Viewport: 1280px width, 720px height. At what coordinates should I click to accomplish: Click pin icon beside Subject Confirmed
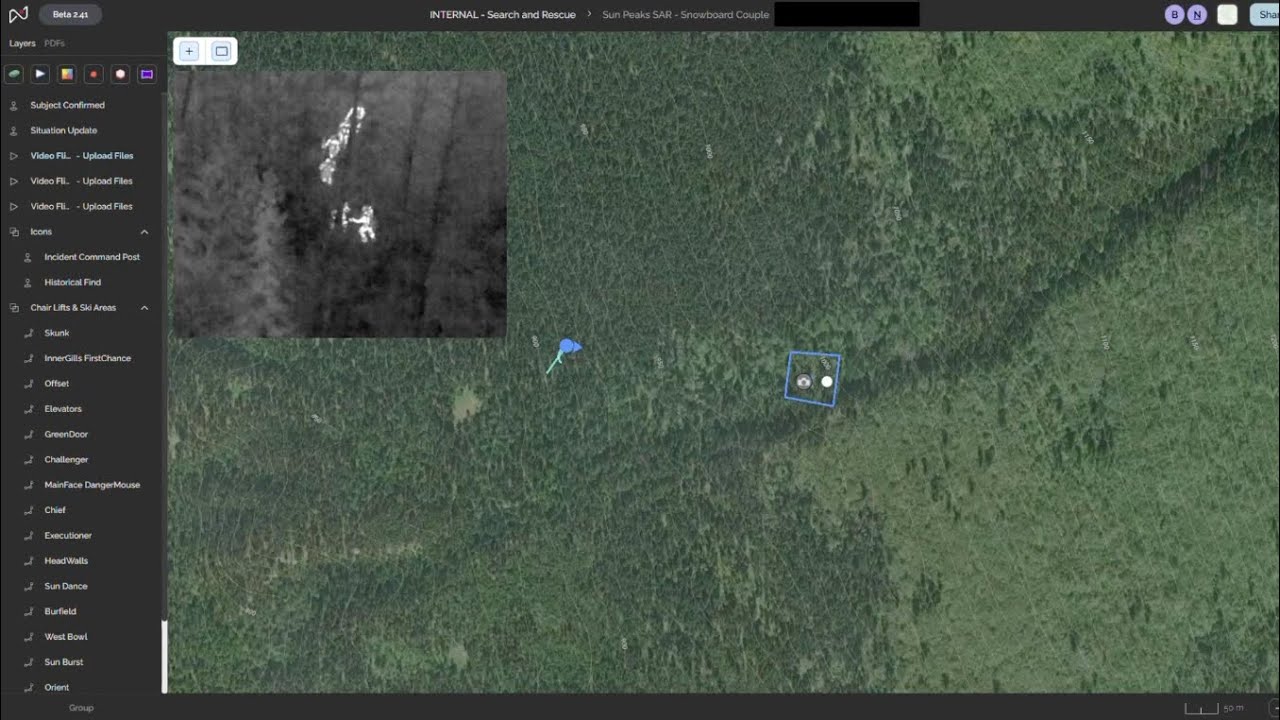(x=14, y=105)
